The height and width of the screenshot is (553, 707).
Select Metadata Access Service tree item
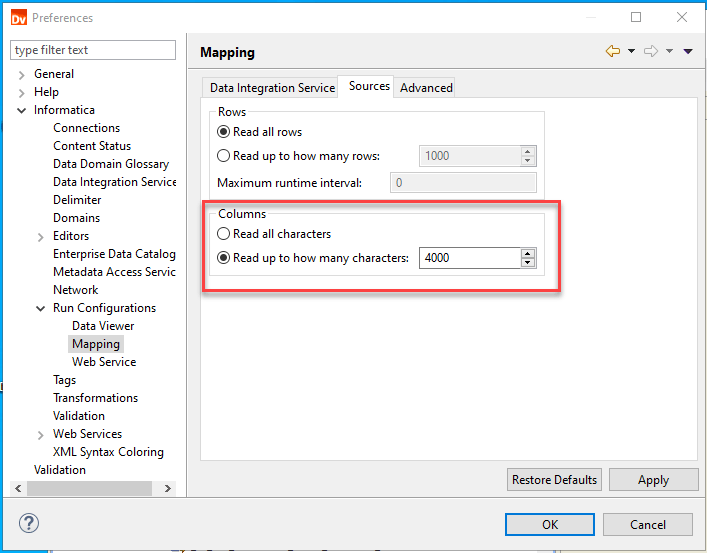[x=114, y=272]
